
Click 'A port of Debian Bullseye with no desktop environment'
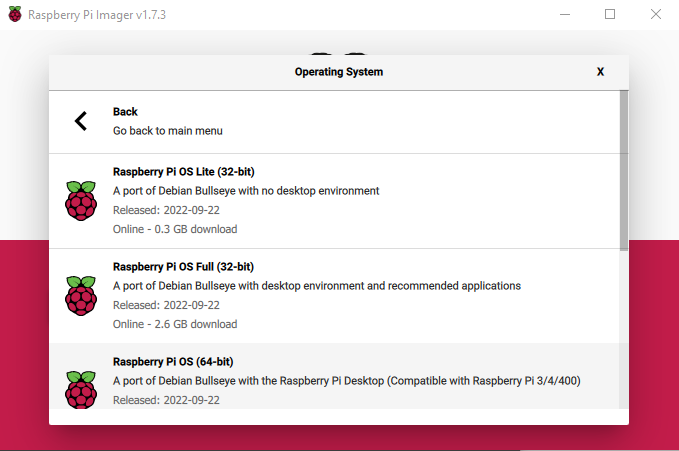(246, 191)
